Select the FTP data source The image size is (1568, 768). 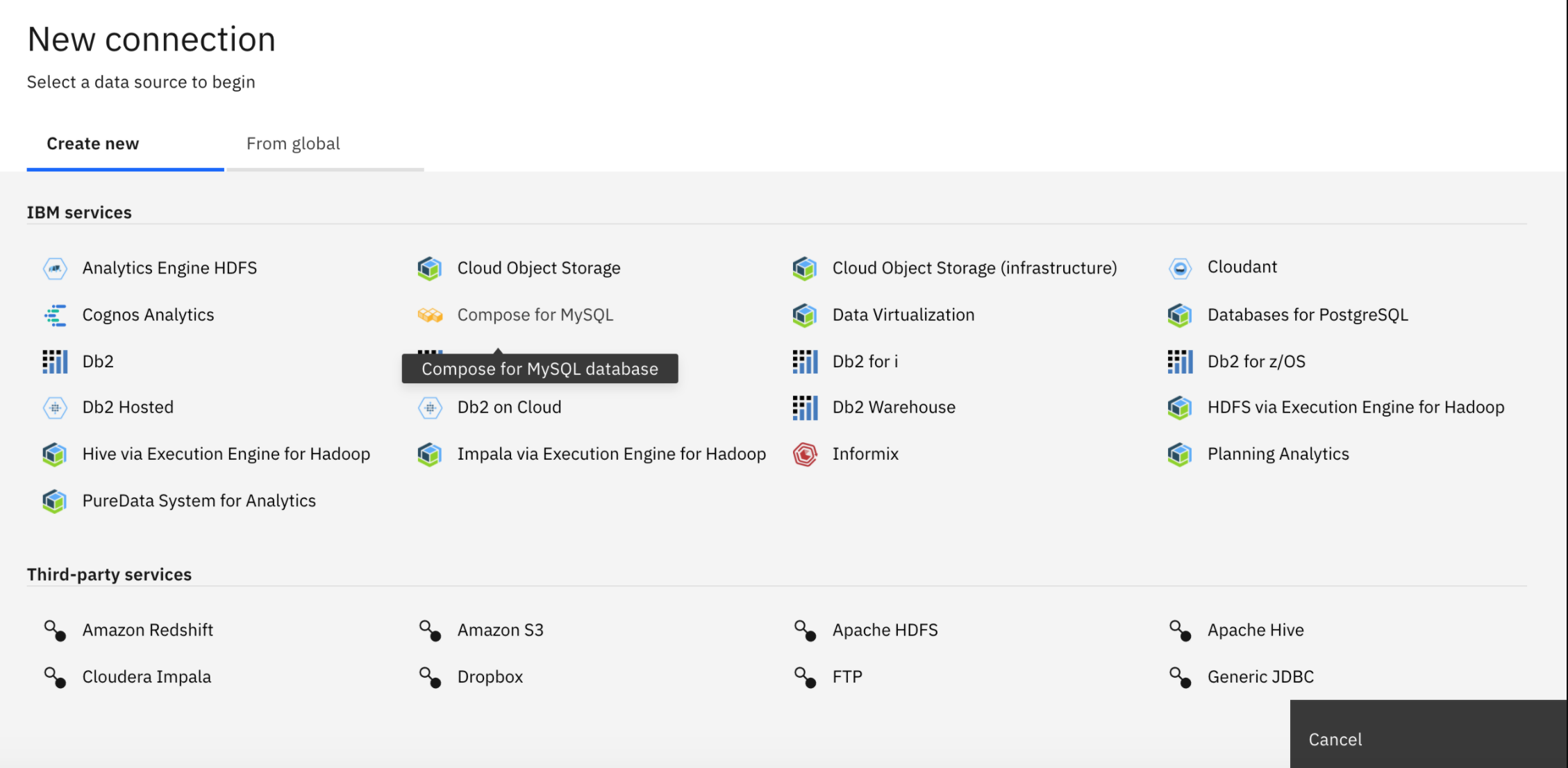[846, 677]
